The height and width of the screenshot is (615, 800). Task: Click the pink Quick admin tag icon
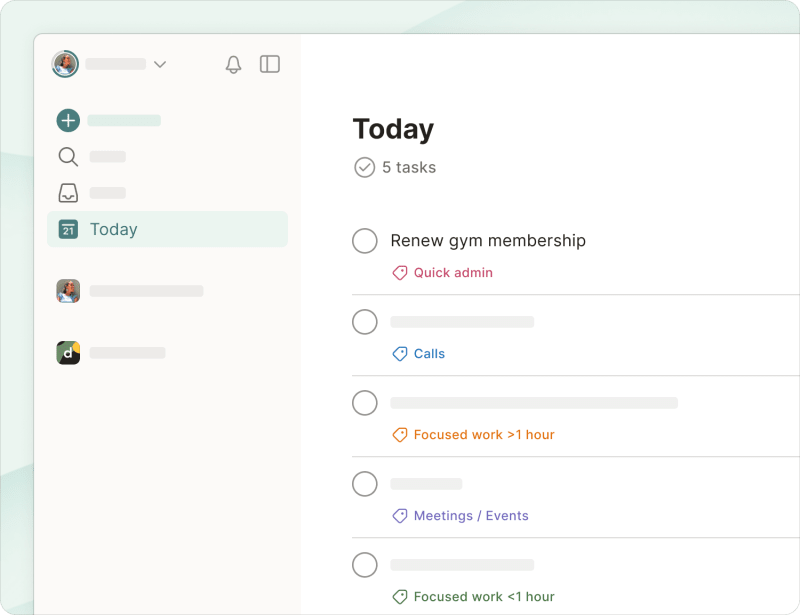point(400,273)
